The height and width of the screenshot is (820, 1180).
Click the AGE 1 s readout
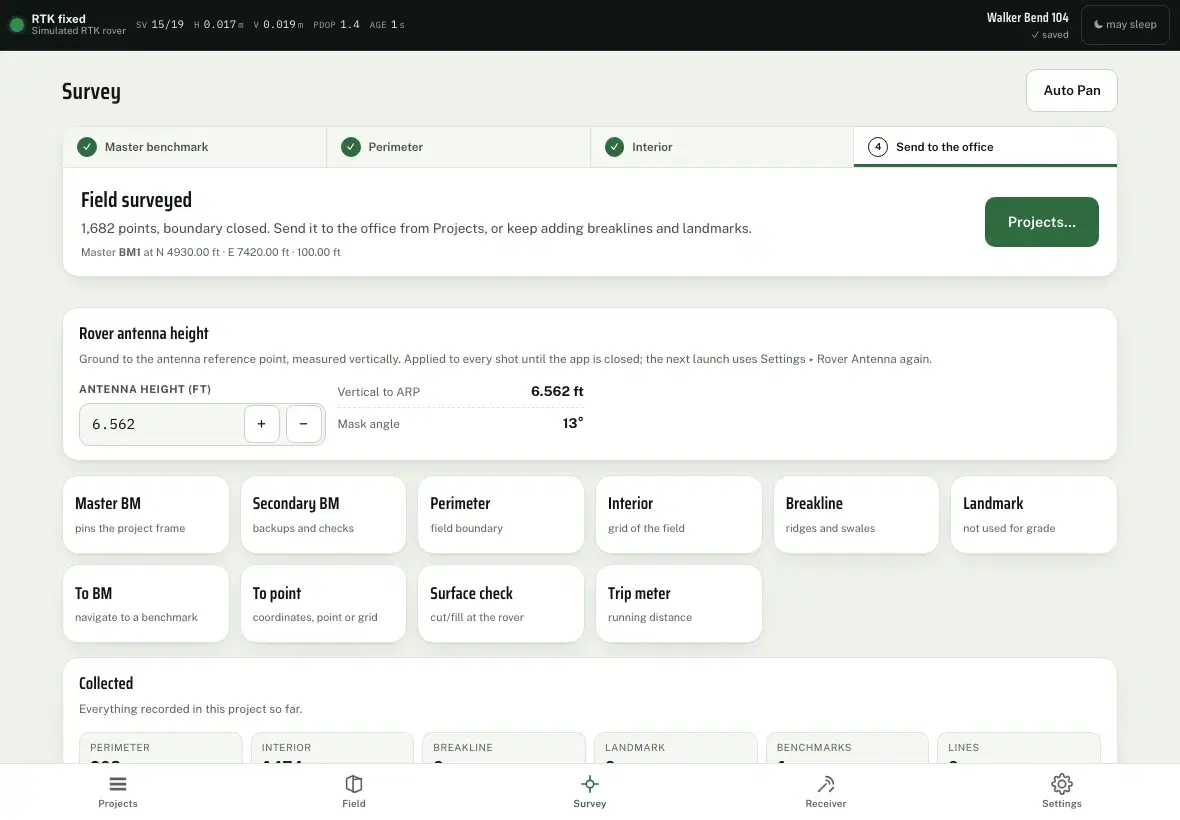388,25
